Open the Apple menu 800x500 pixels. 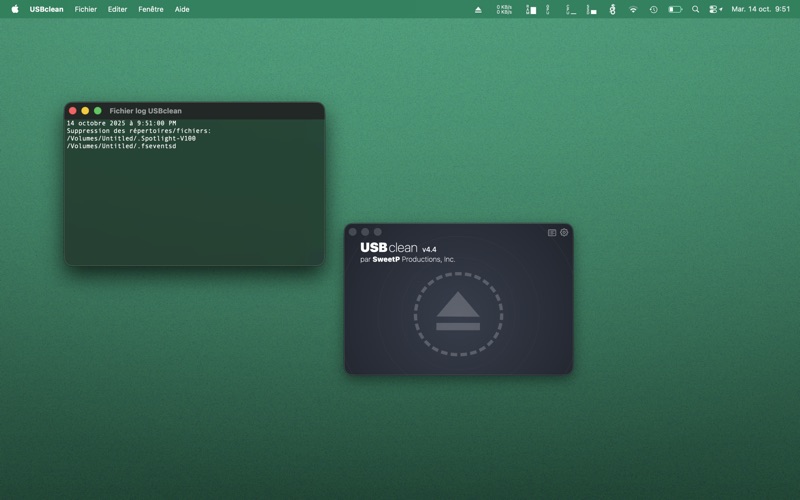point(15,9)
